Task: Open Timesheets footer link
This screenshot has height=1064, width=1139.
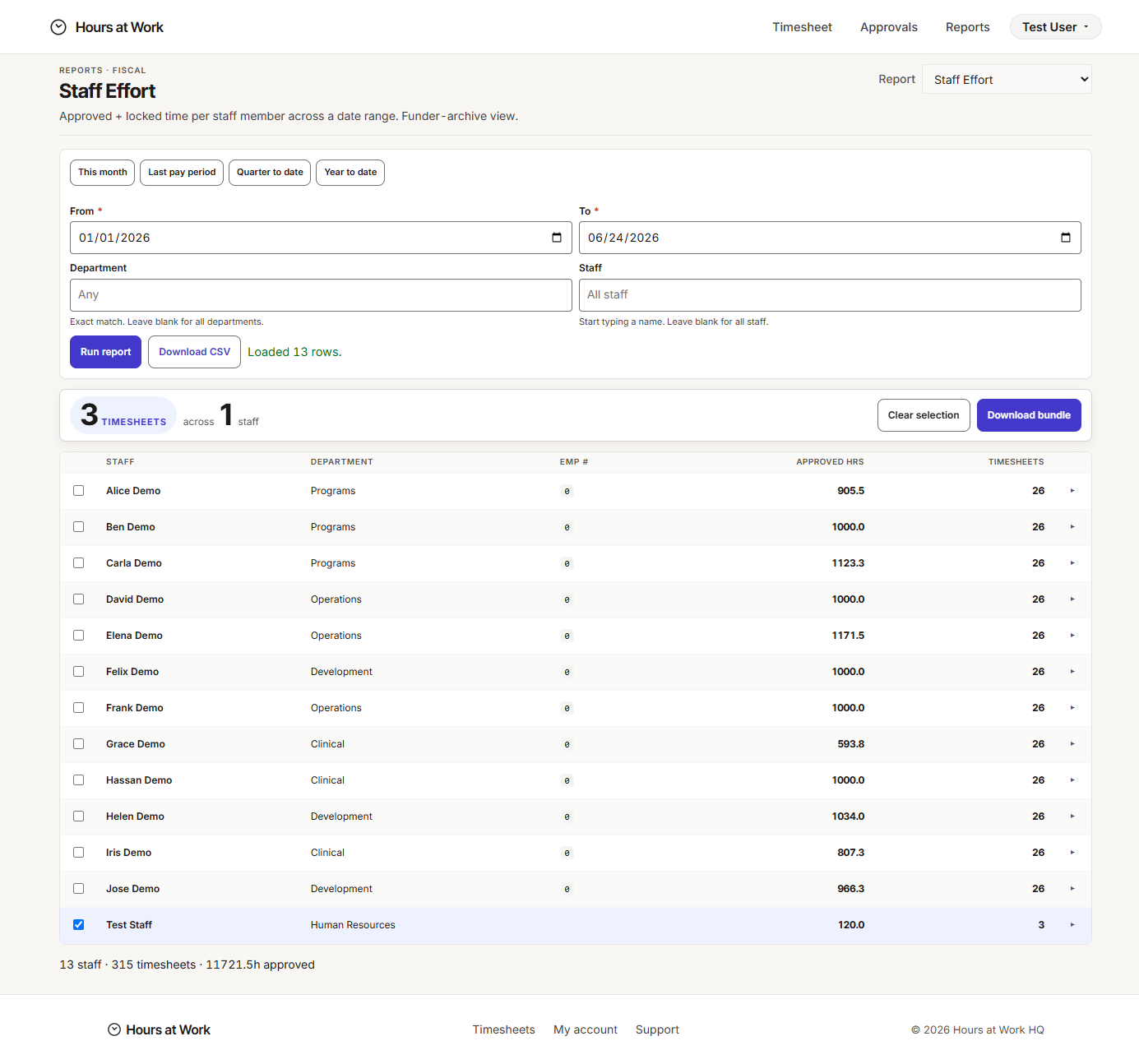Action: pyautogui.click(x=503, y=1029)
